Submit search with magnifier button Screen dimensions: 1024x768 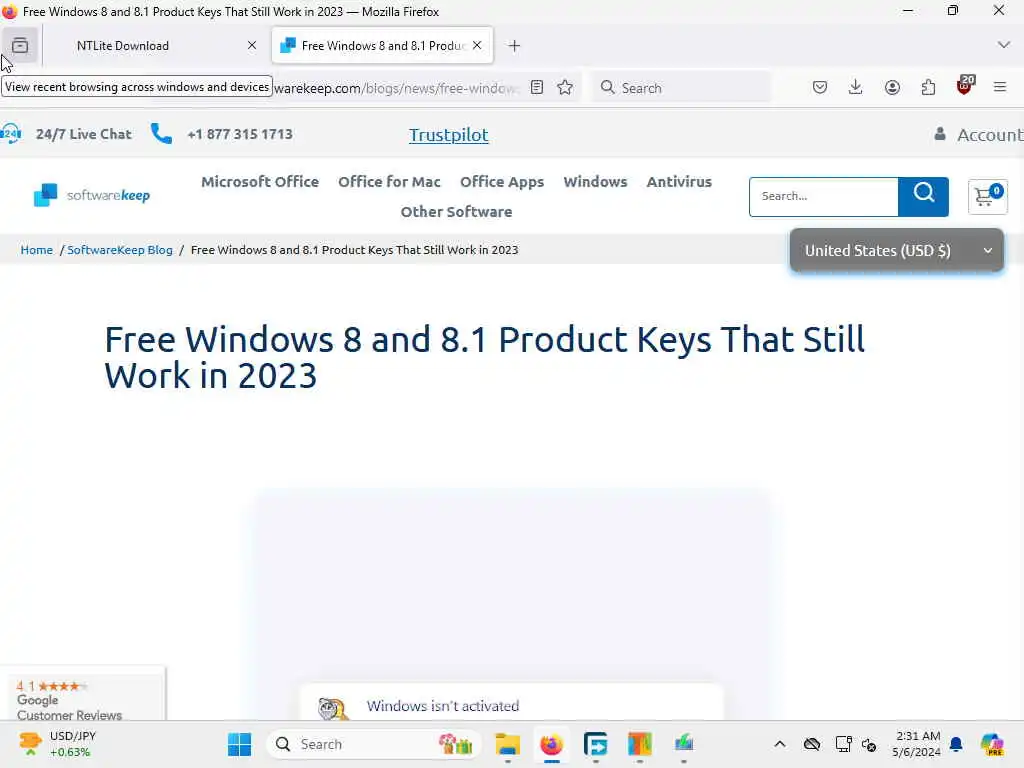tap(923, 197)
